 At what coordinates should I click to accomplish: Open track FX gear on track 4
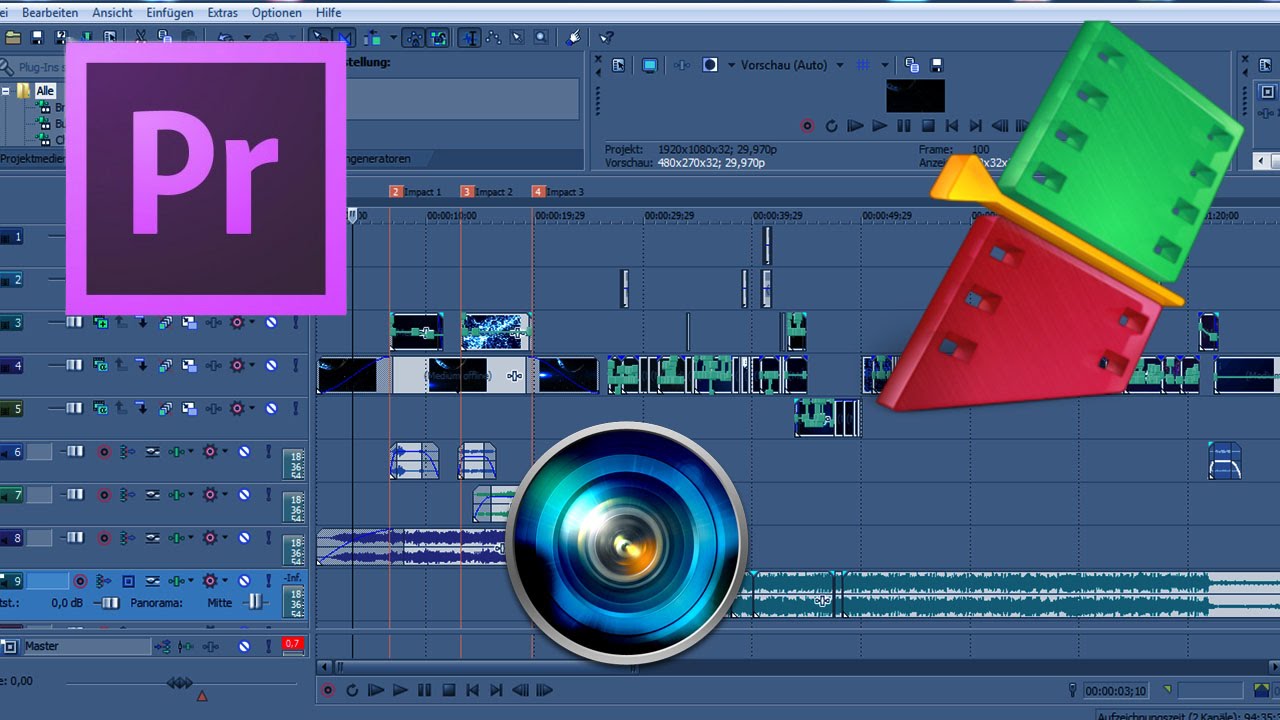[x=237, y=365]
